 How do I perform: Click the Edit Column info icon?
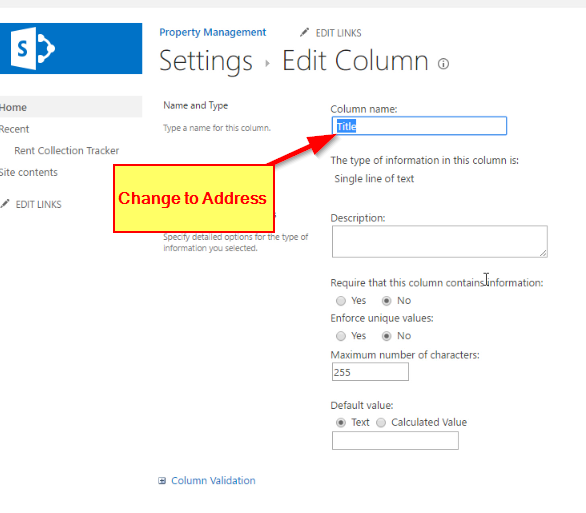point(443,64)
